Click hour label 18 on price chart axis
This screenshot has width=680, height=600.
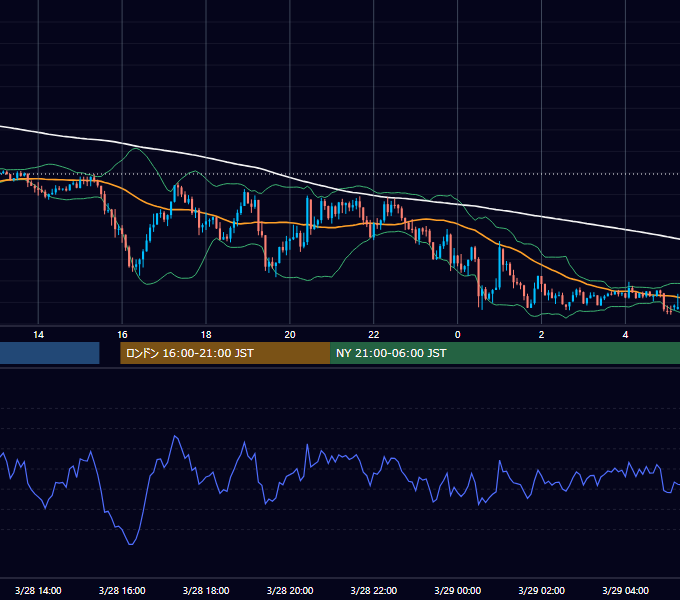coord(206,335)
